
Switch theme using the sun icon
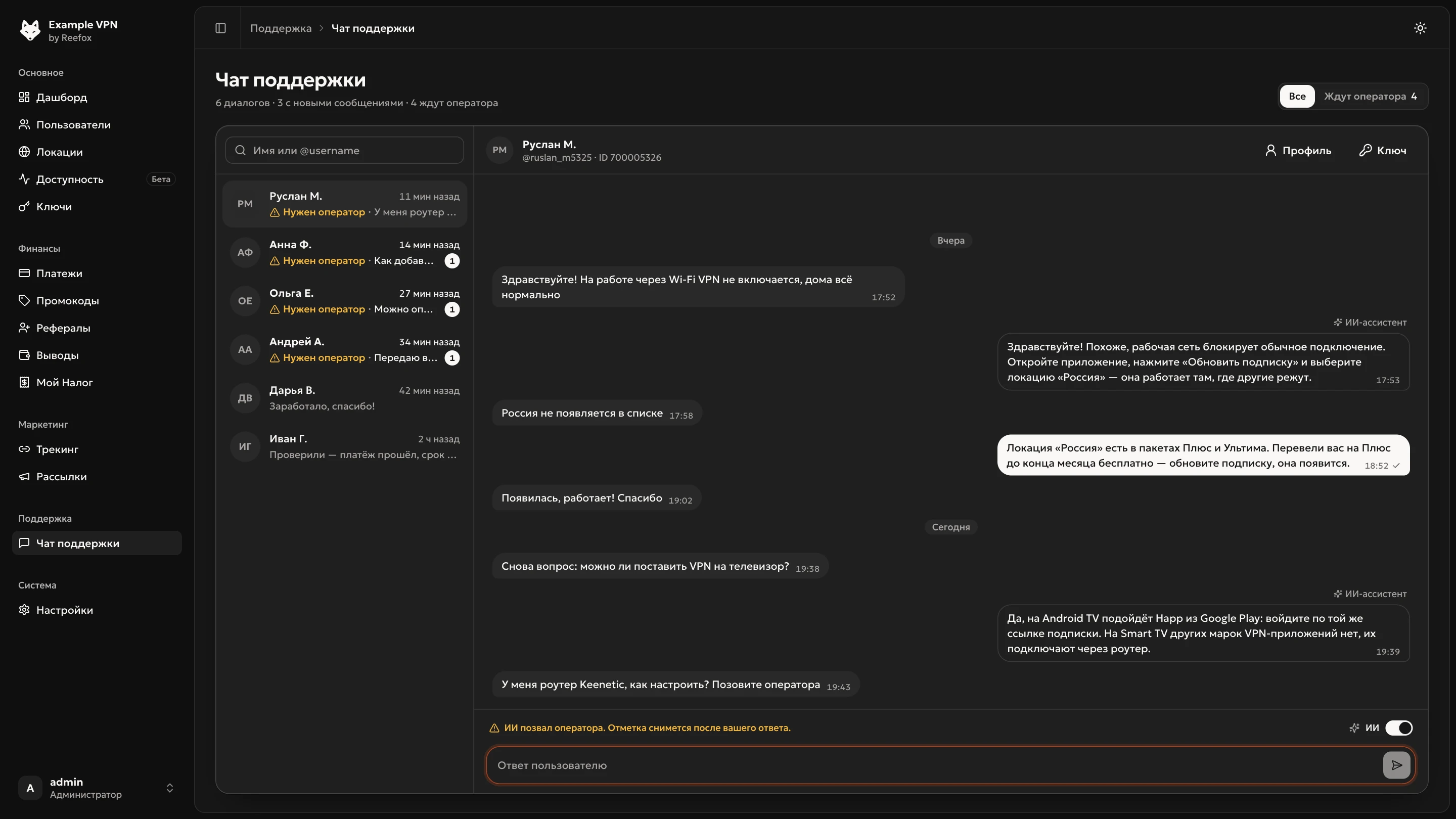click(1420, 28)
